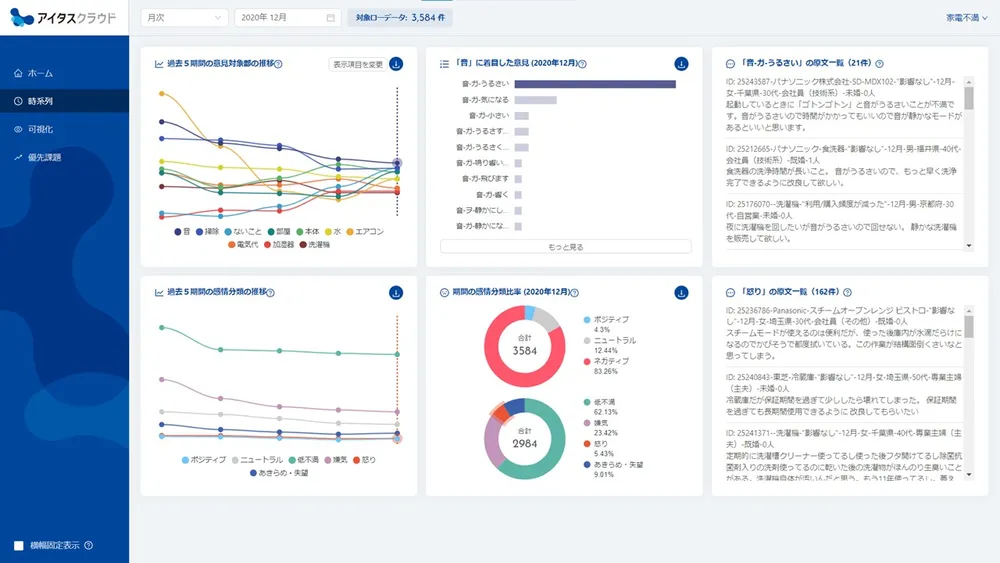
Task: Open help for 「音」に着目した意見
Action: (x=582, y=64)
